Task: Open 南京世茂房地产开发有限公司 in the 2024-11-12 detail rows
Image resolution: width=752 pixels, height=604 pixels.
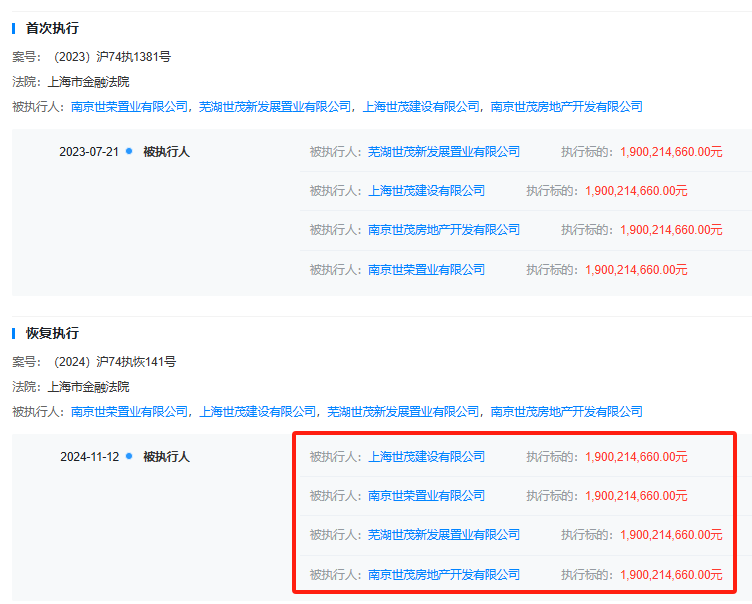Action: tap(444, 574)
